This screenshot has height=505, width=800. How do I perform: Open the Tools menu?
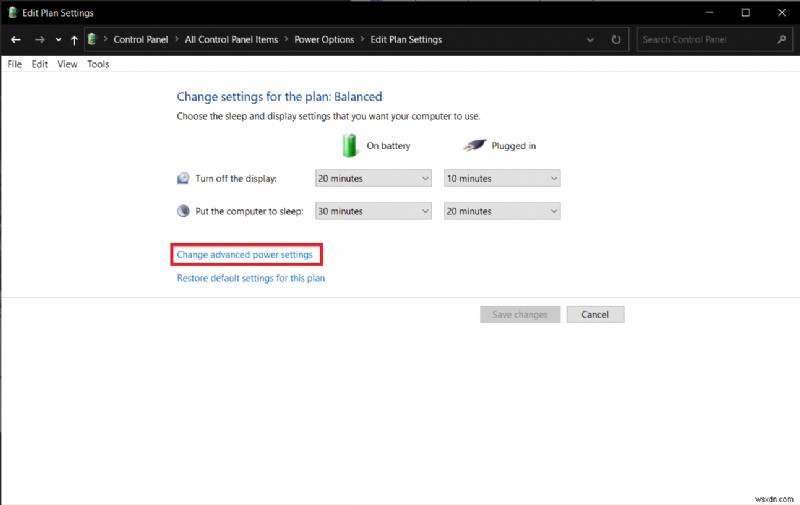[x=98, y=64]
